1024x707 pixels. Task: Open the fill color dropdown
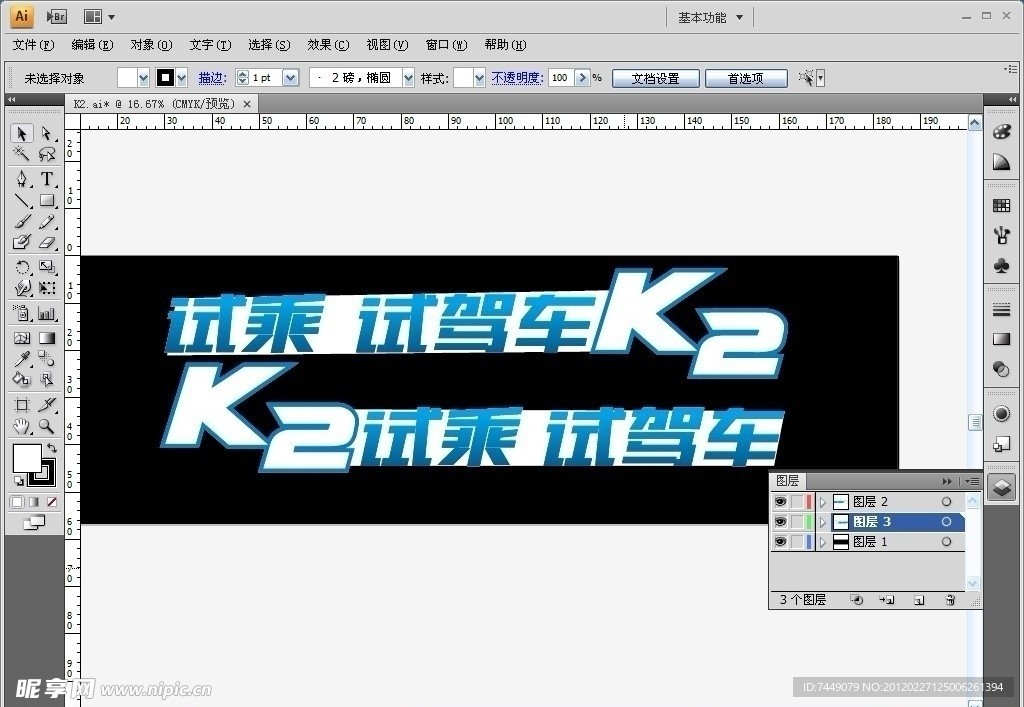[x=143, y=78]
